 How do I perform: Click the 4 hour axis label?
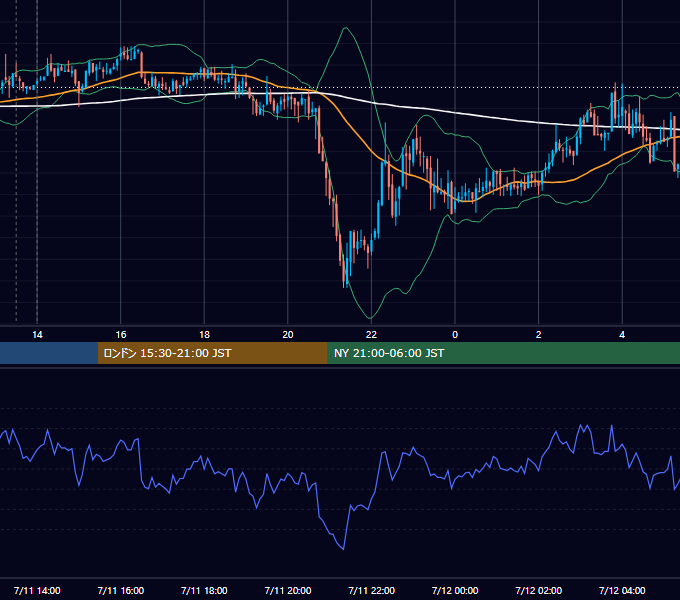(x=622, y=335)
